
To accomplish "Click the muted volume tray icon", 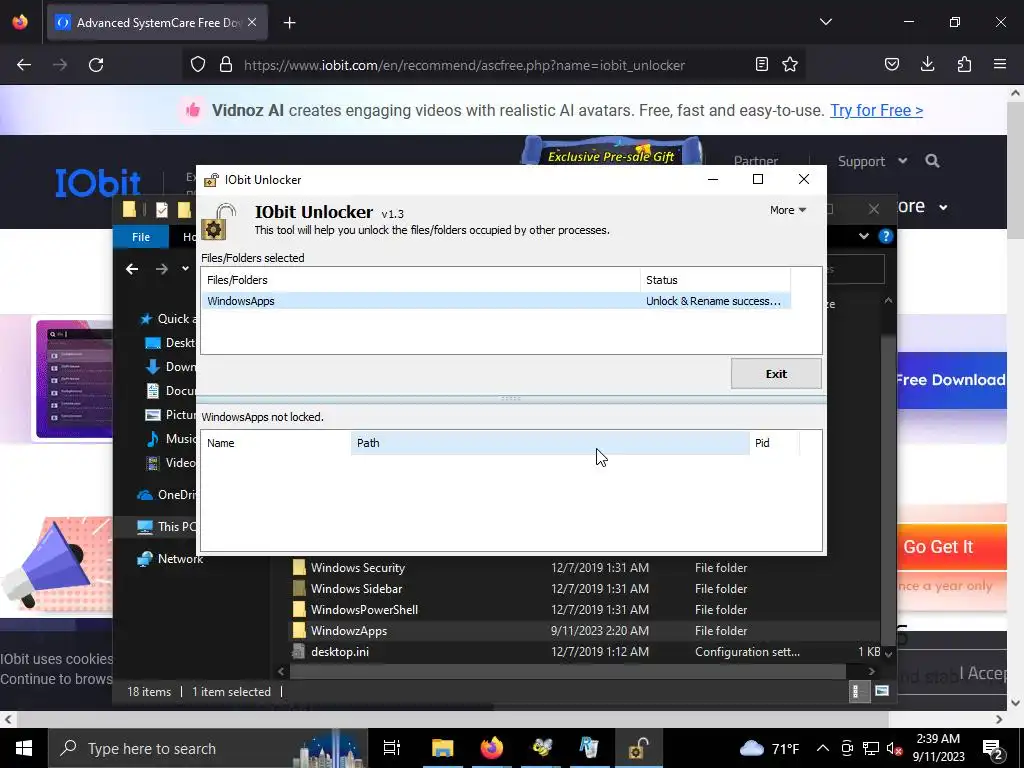I will [x=895, y=748].
